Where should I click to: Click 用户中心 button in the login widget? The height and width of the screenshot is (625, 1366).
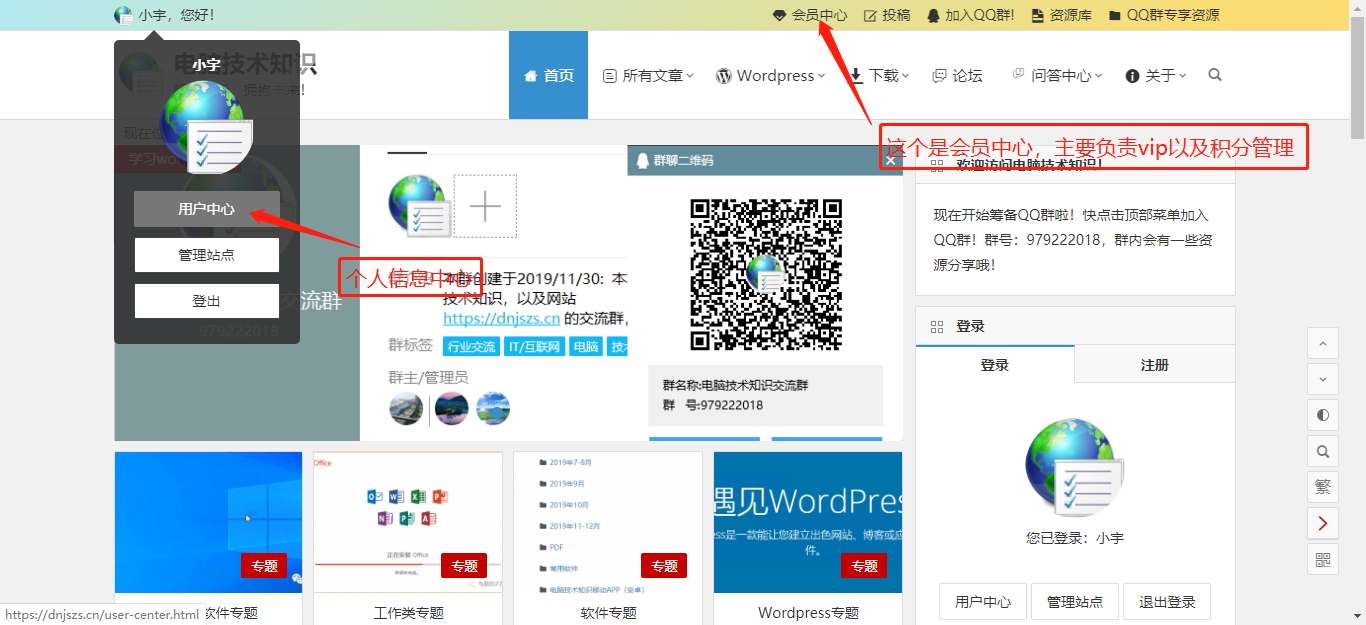tap(983, 602)
